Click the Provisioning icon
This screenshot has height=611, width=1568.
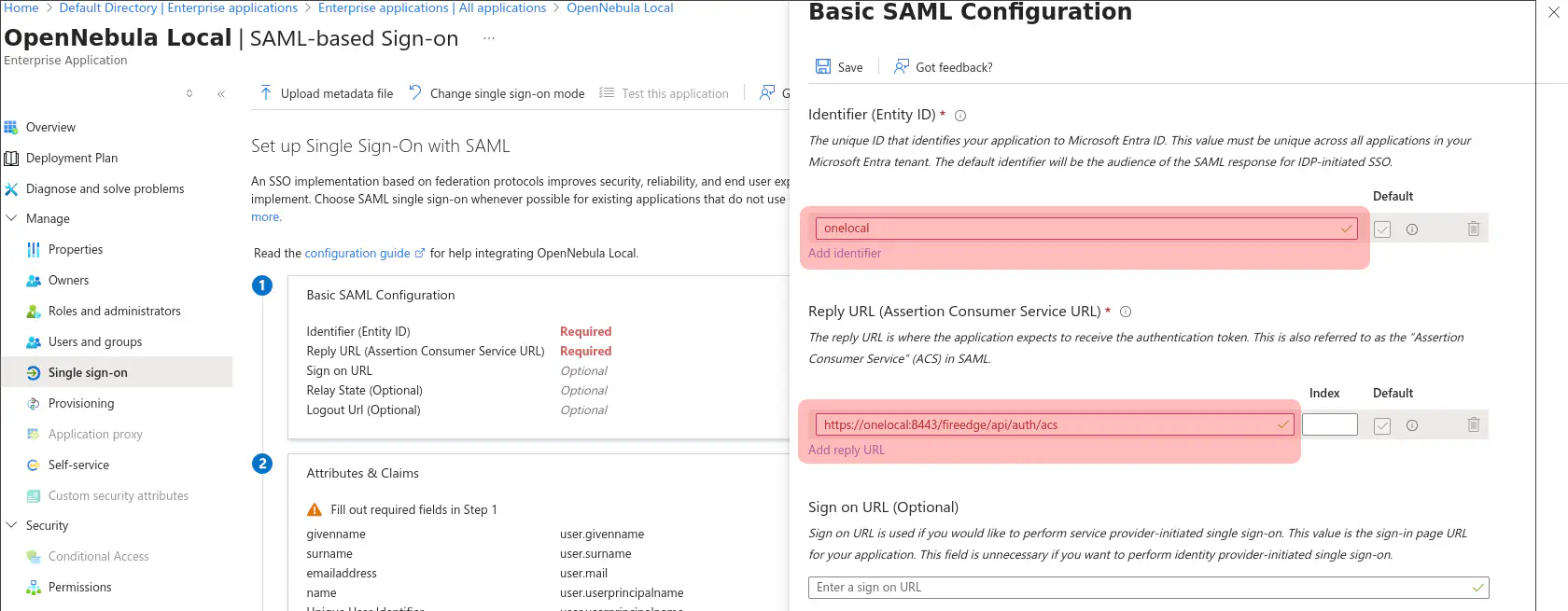coord(34,403)
